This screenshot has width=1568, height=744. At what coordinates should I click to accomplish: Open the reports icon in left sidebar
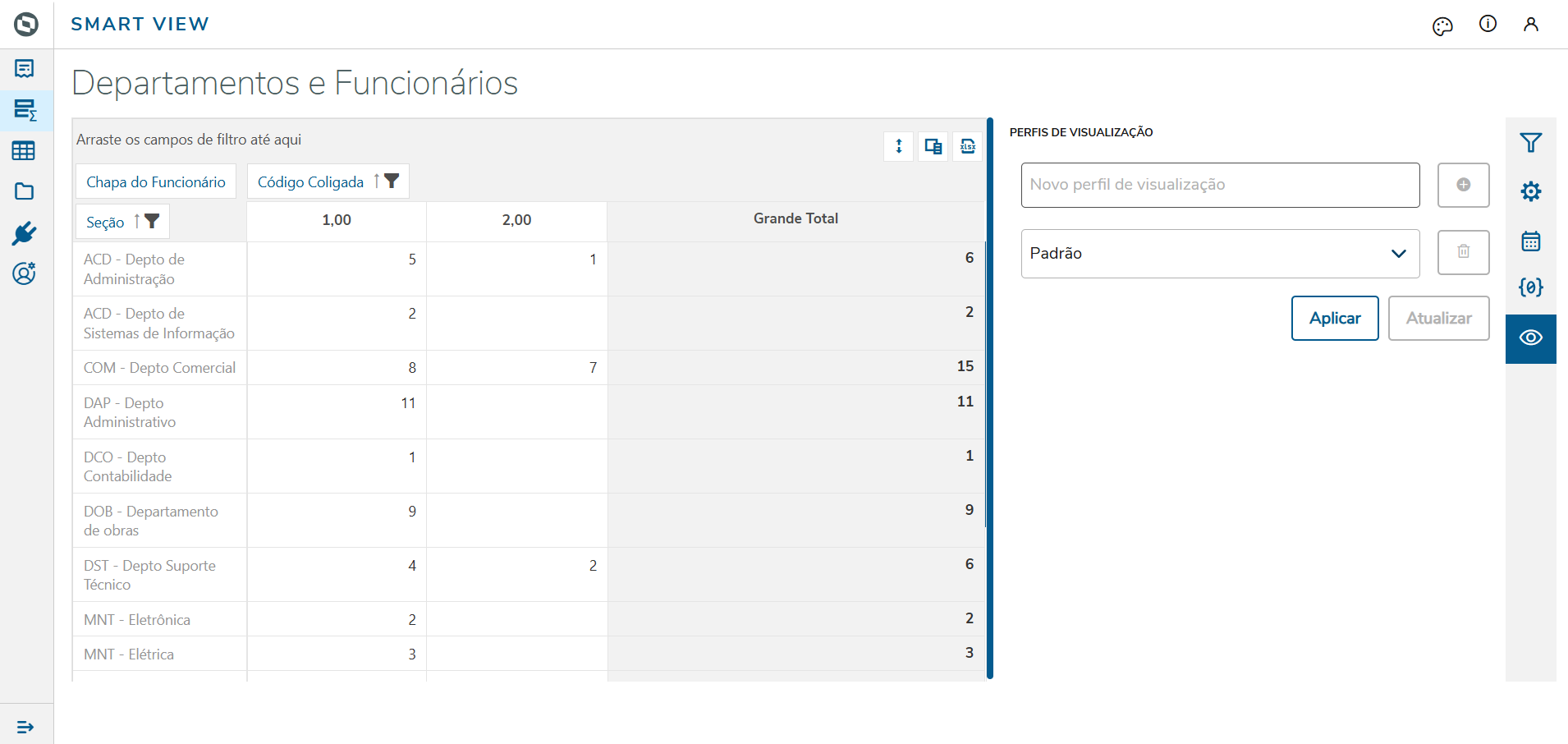click(25, 68)
